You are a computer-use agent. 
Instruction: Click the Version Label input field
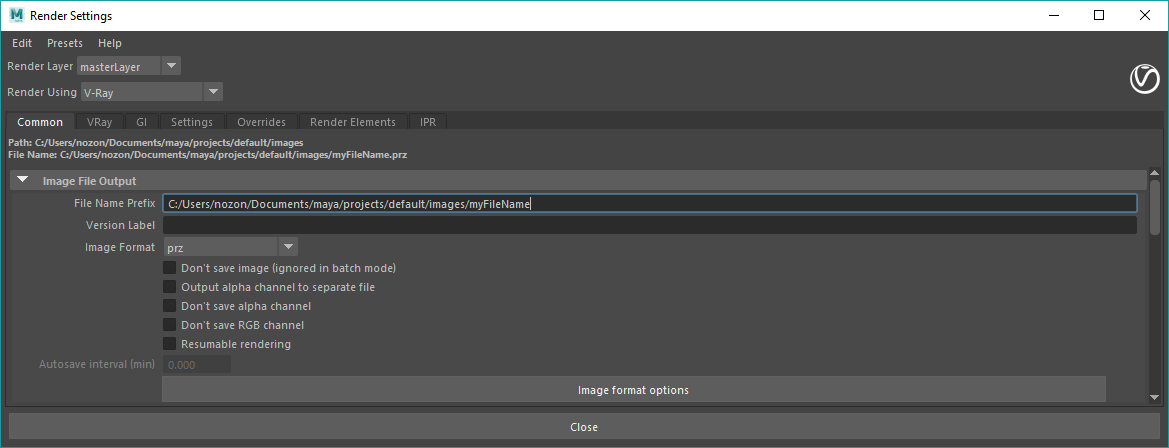tap(649, 225)
